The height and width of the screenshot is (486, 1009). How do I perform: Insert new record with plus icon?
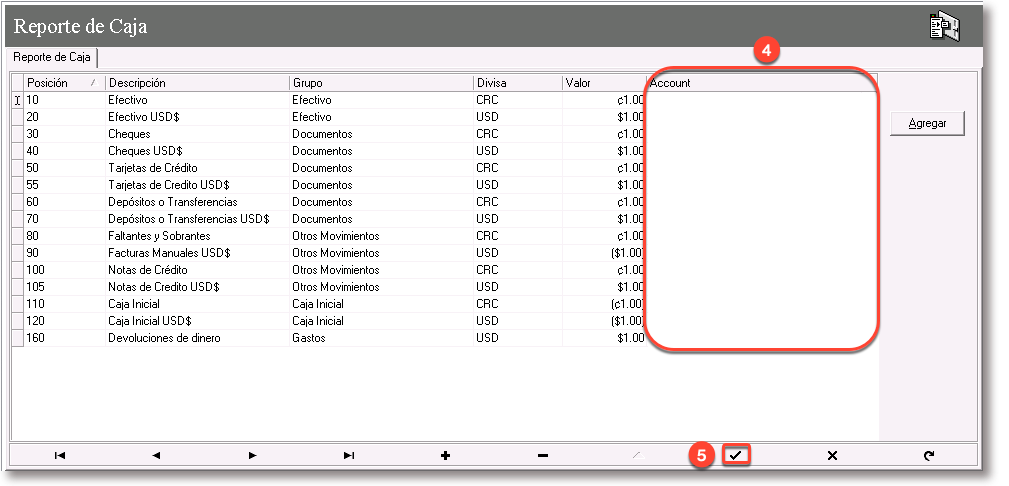click(446, 456)
